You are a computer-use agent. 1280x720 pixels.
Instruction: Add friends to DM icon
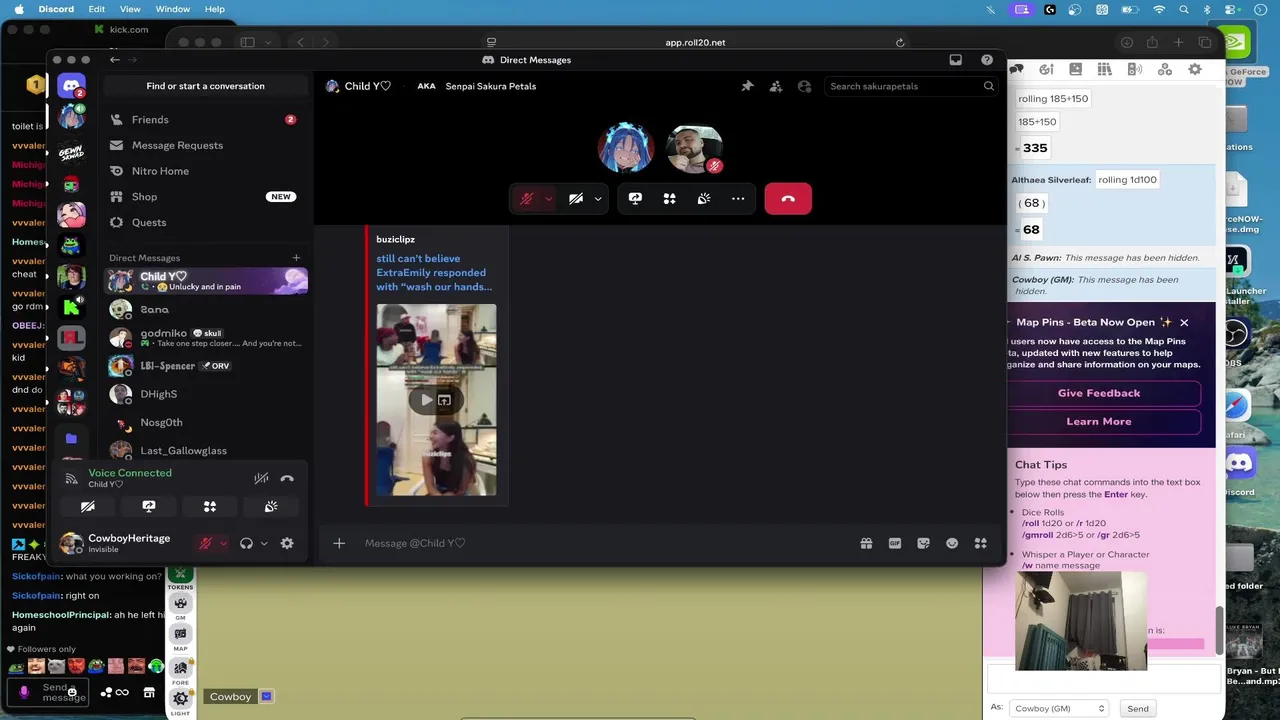[776, 86]
